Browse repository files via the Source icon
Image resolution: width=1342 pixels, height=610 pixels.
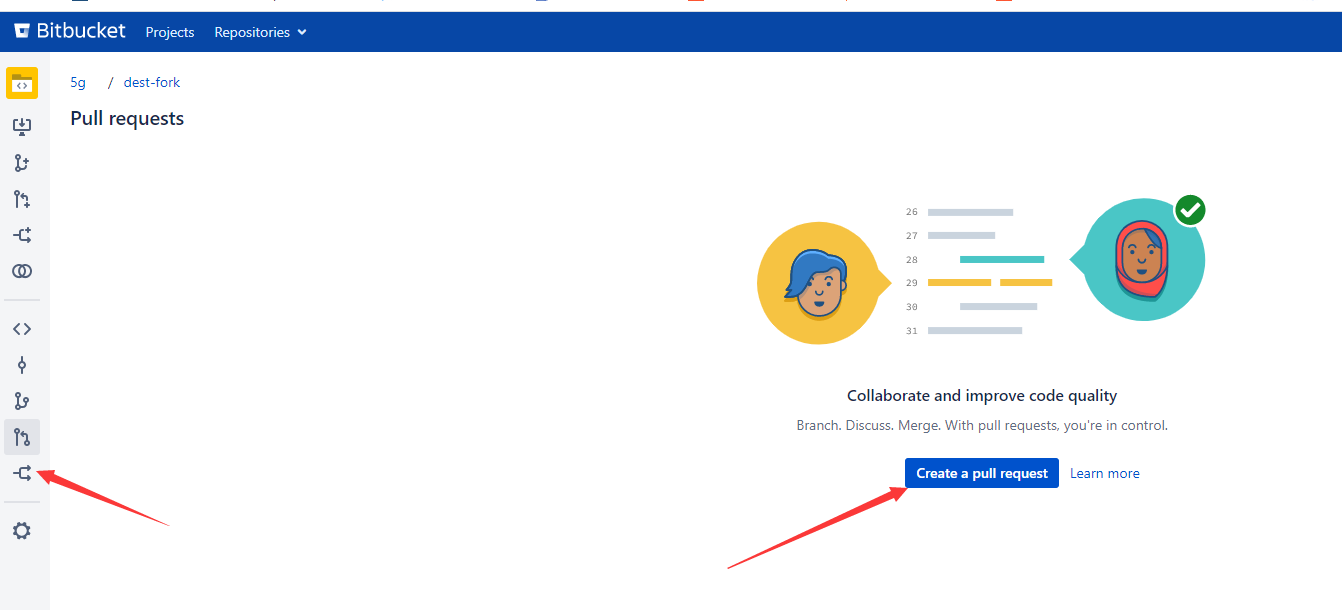coord(22,328)
